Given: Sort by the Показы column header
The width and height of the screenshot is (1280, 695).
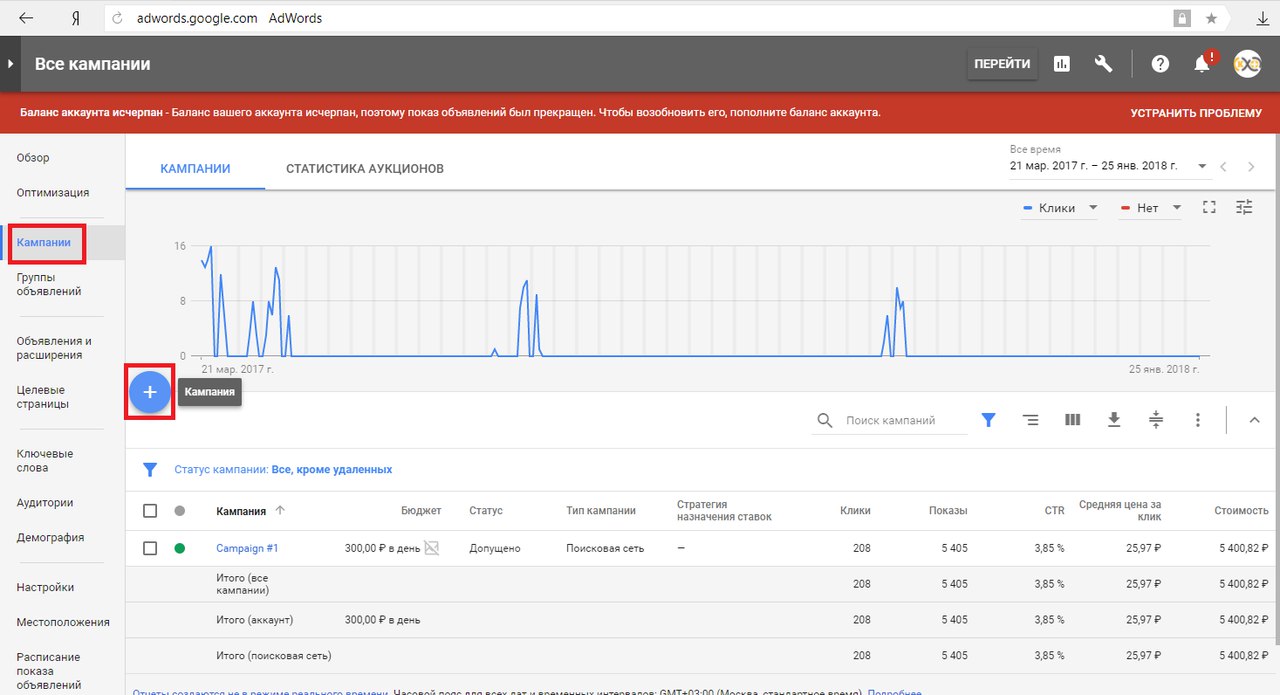Looking at the screenshot, I should (x=948, y=511).
